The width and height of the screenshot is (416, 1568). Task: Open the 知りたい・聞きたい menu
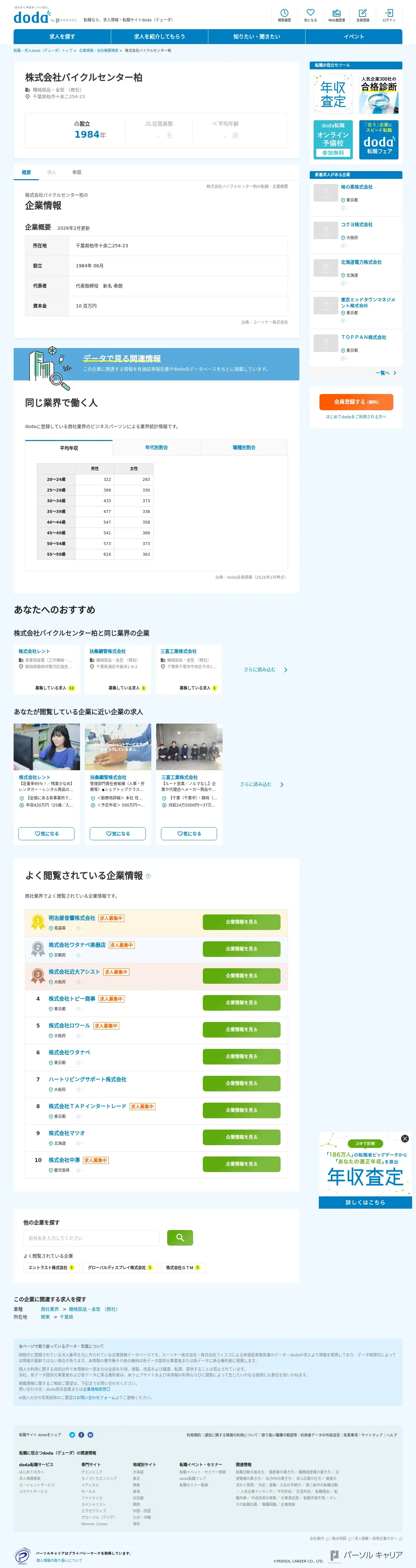pos(257,37)
